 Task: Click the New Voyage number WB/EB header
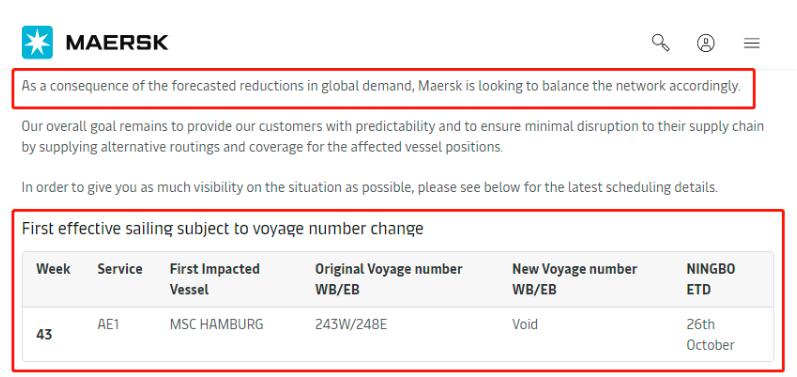tap(574, 279)
